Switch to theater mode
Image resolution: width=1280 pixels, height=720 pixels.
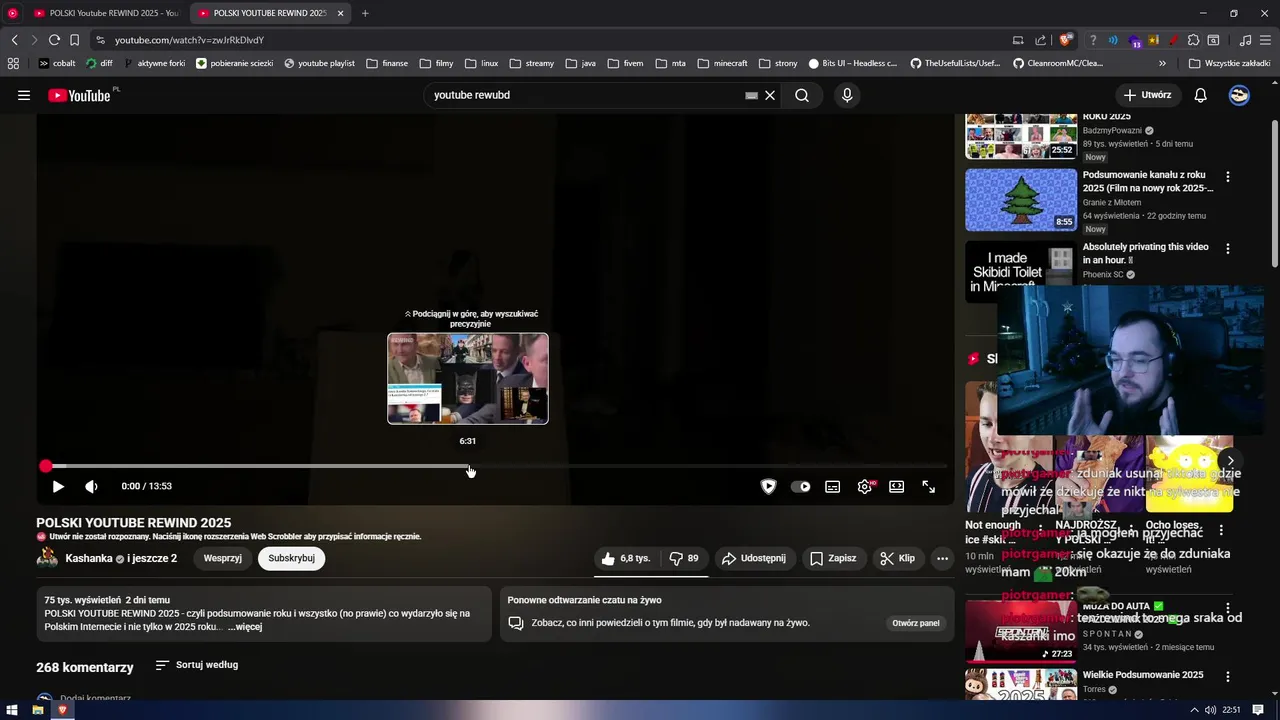897,487
